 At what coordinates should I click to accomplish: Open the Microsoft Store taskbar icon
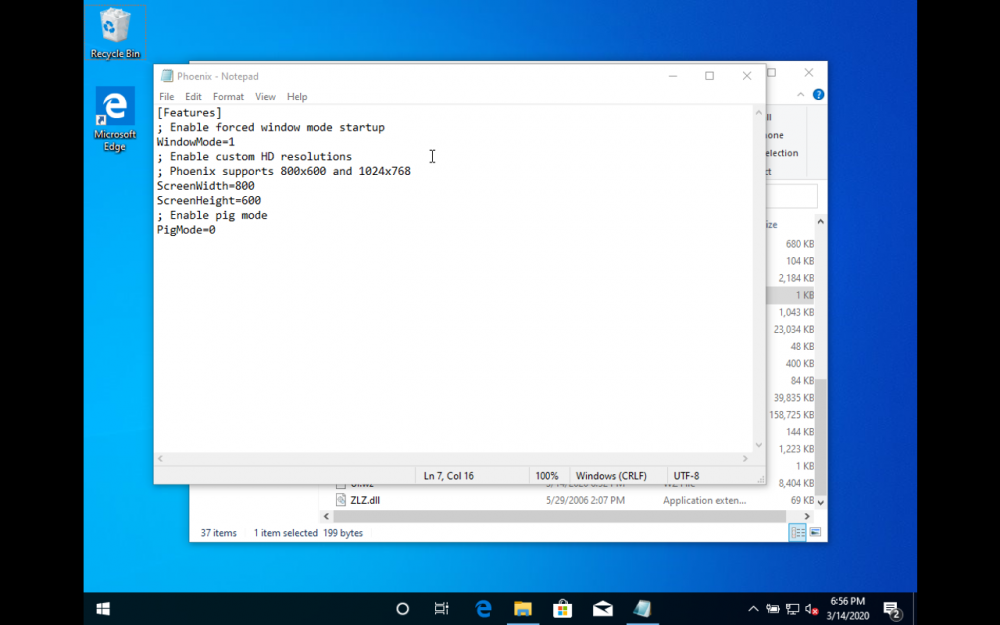pyautogui.click(x=562, y=608)
